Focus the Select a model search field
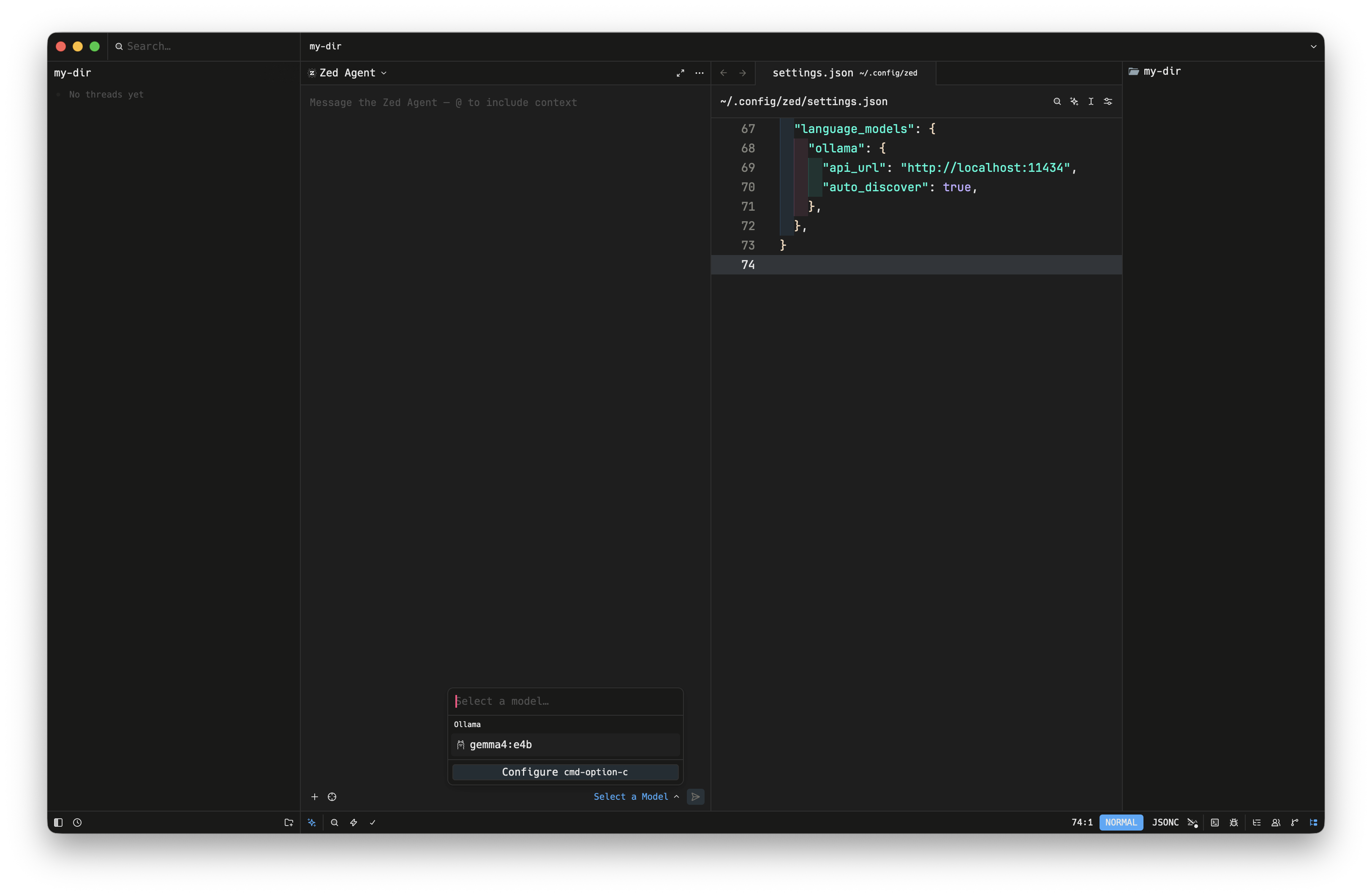Viewport: 1372px width, 896px height. pos(566,701)
